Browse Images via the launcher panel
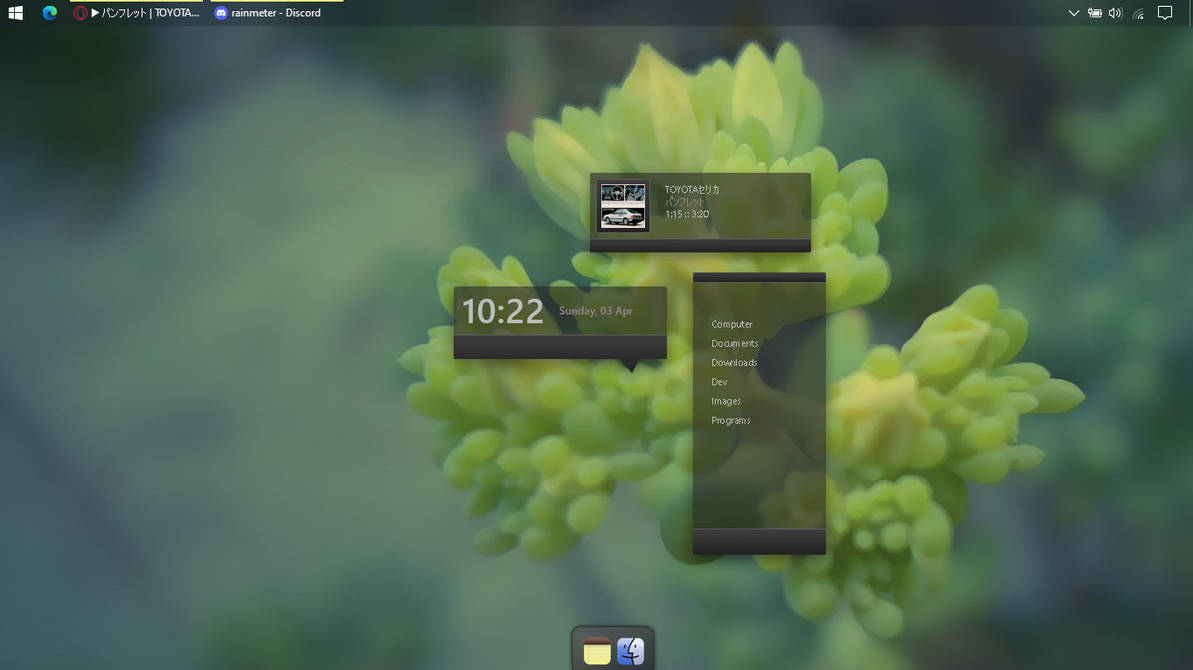This screenshot has width=1193, height=670. tap(725, 401)
